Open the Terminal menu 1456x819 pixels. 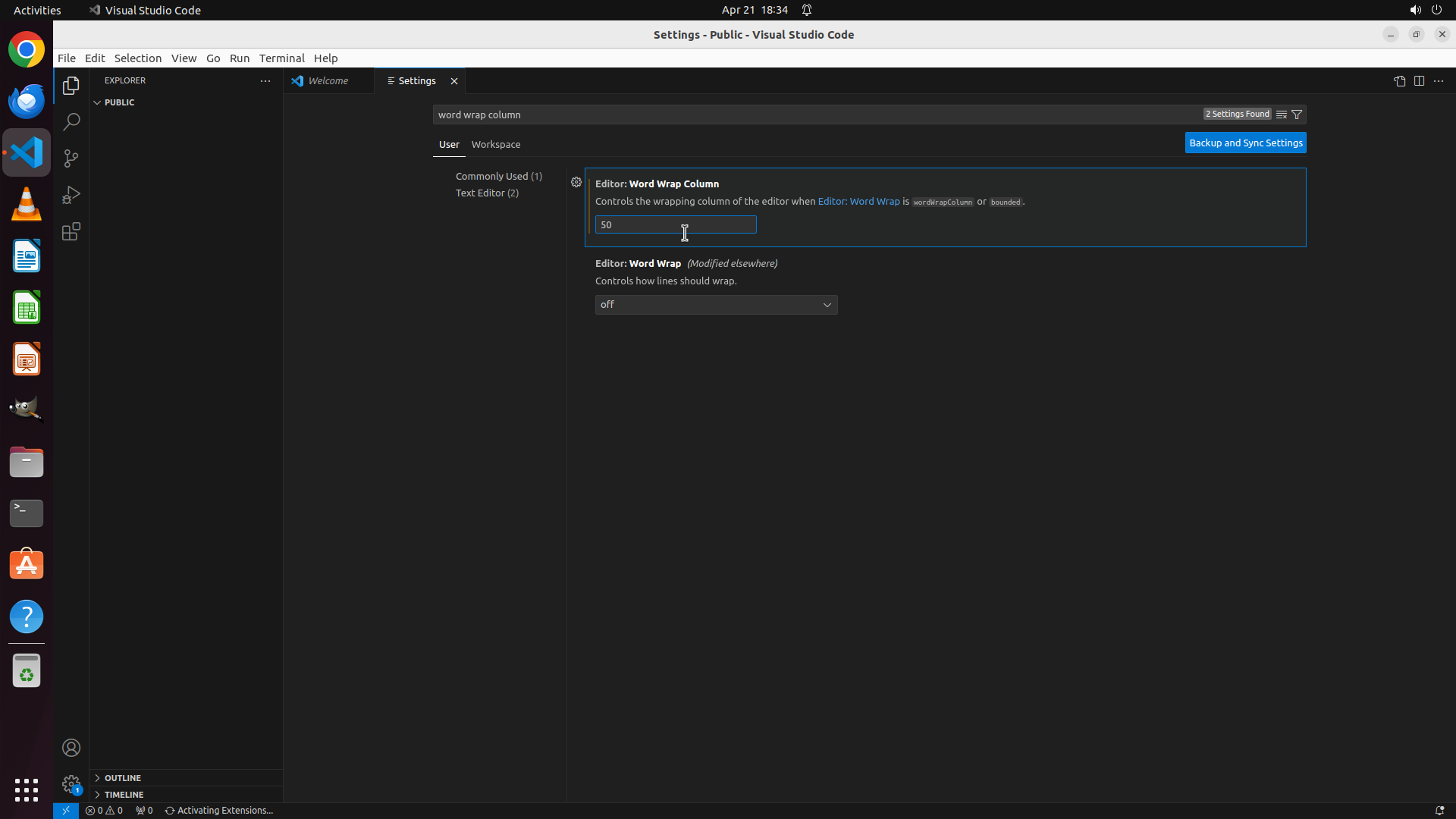pos(281,58)
